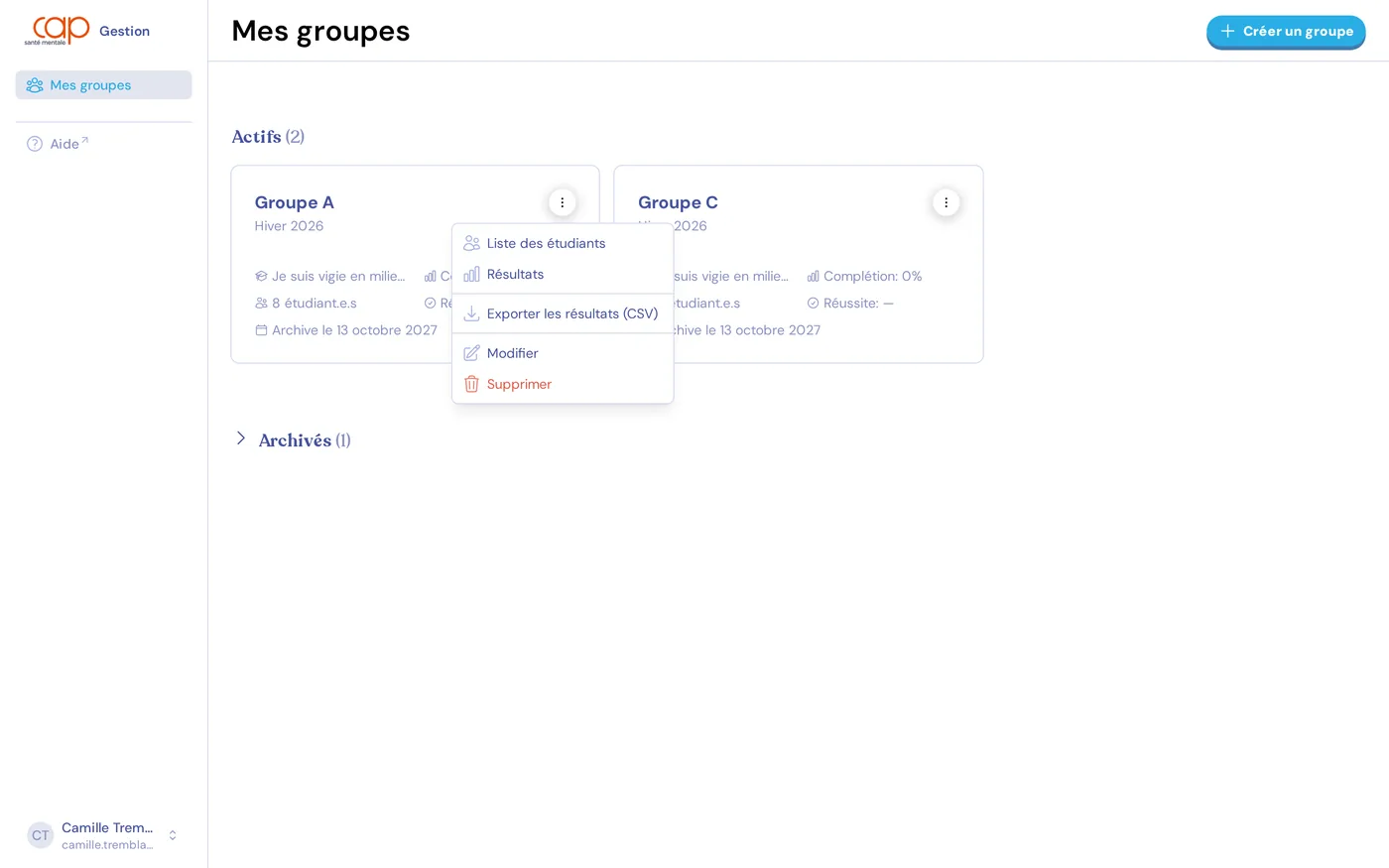Click the calendar icon in Groupe A card
Viewport: 1389px width, 868px height.
tap(261, 330)
